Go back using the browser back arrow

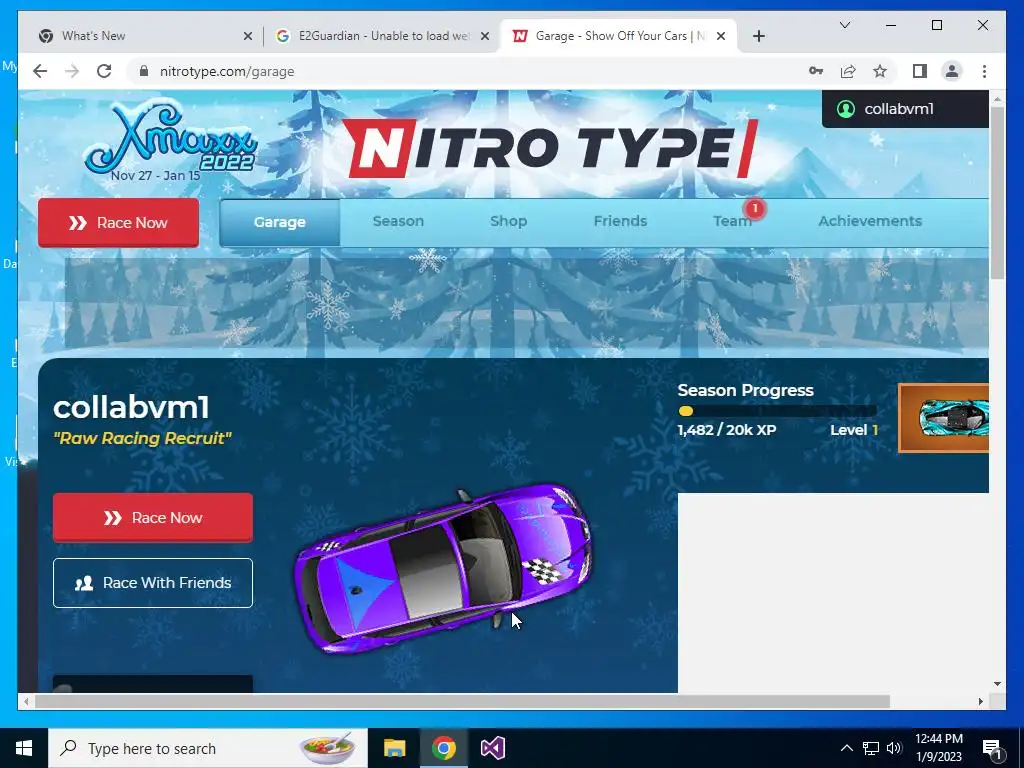point(40,71)
